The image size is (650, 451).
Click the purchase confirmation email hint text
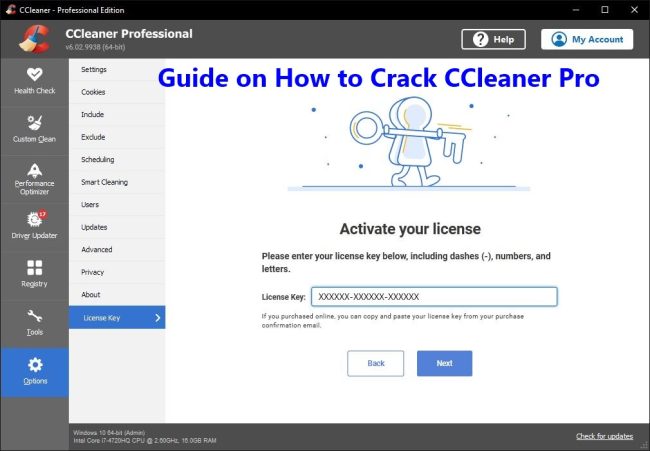tap(393, 321)
